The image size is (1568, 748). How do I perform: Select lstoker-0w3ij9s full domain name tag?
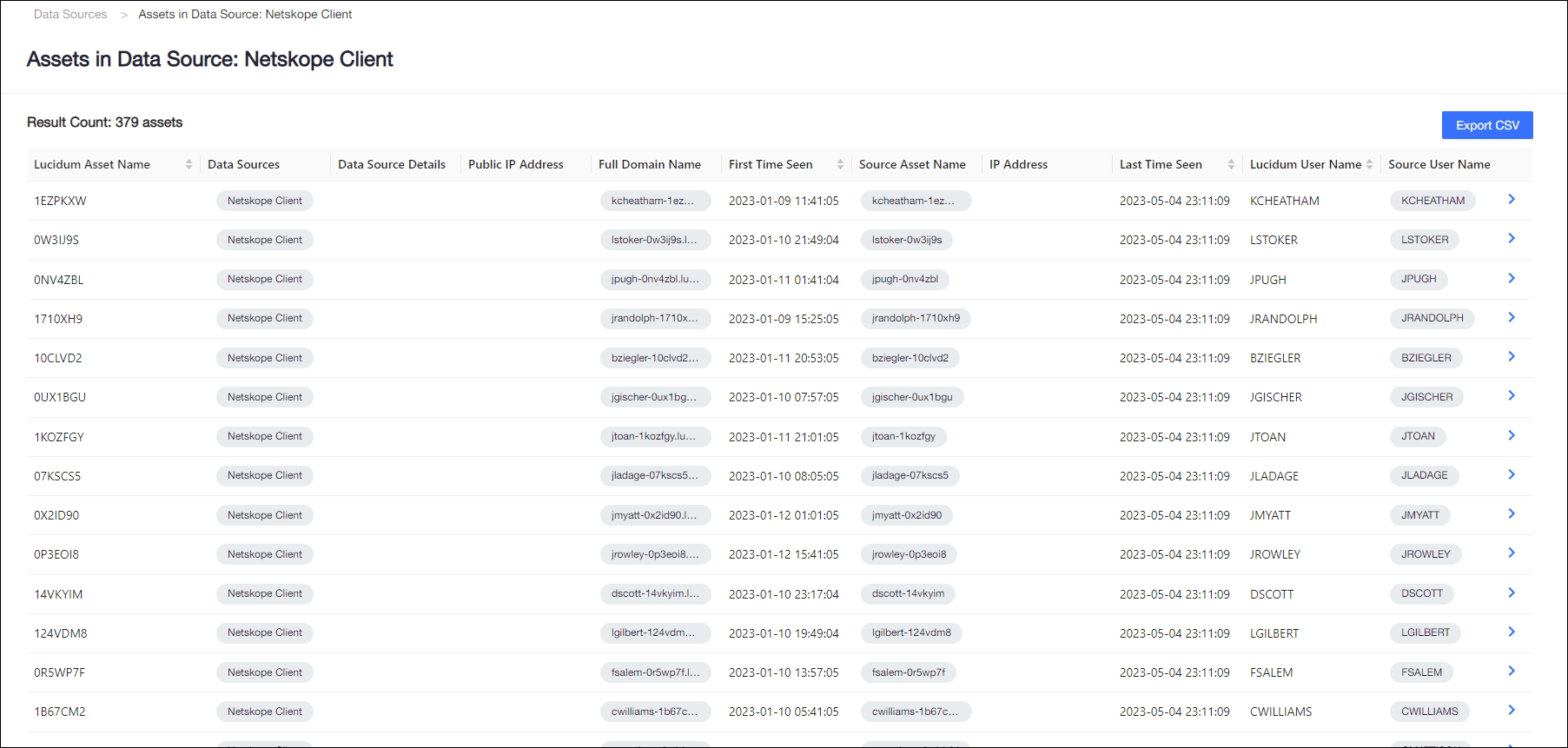pos(654,240)
